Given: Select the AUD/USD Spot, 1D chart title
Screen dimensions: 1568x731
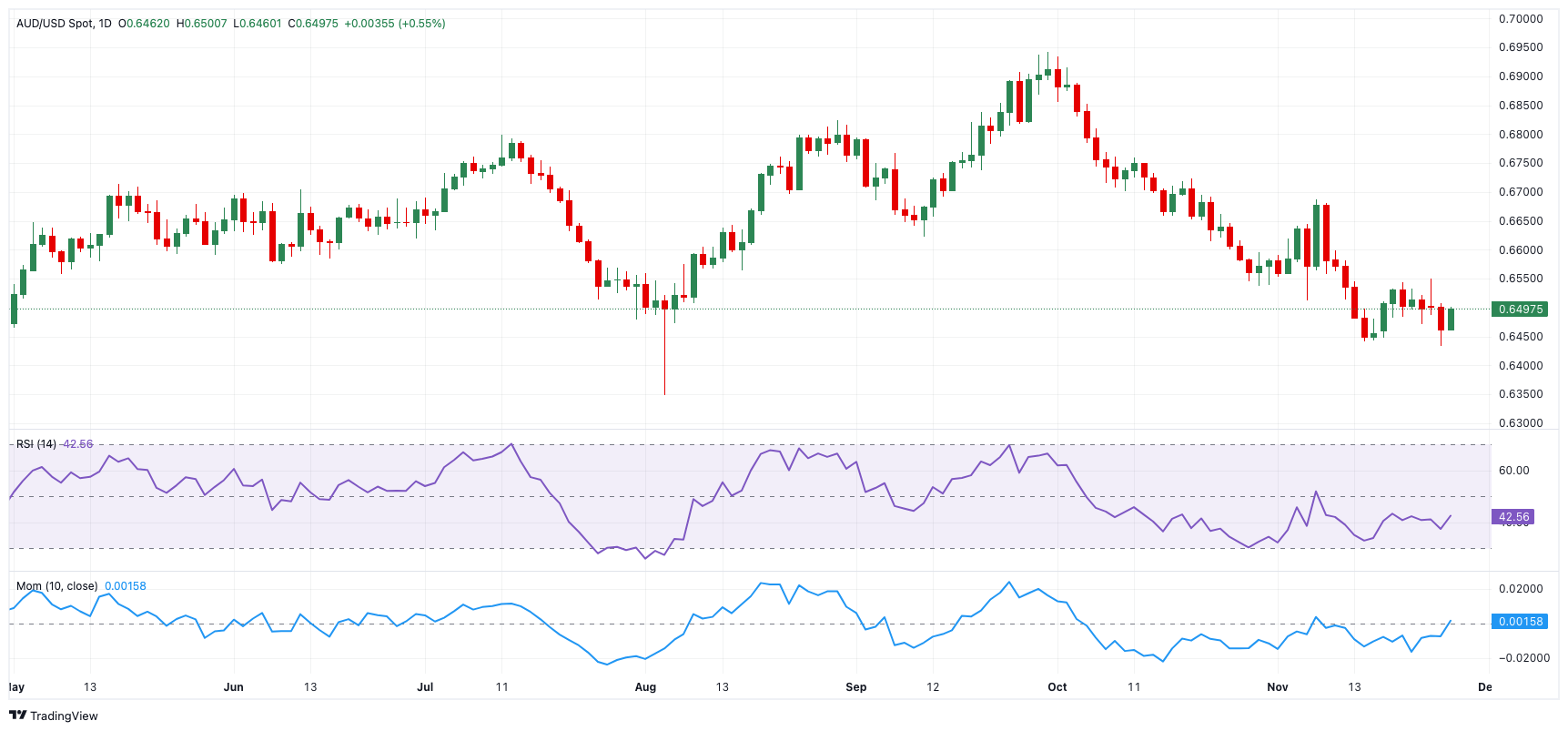Looking at the screenshot, I should coord(64,24).
